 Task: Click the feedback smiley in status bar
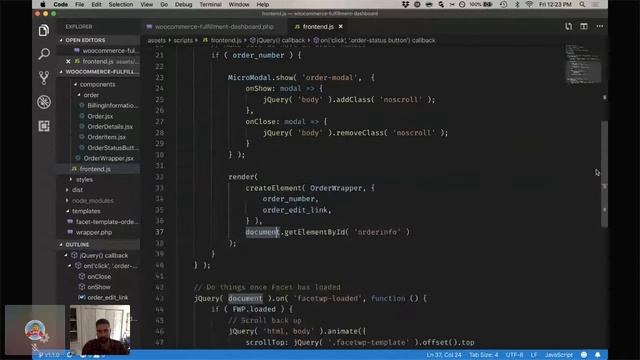click(584, 355)
